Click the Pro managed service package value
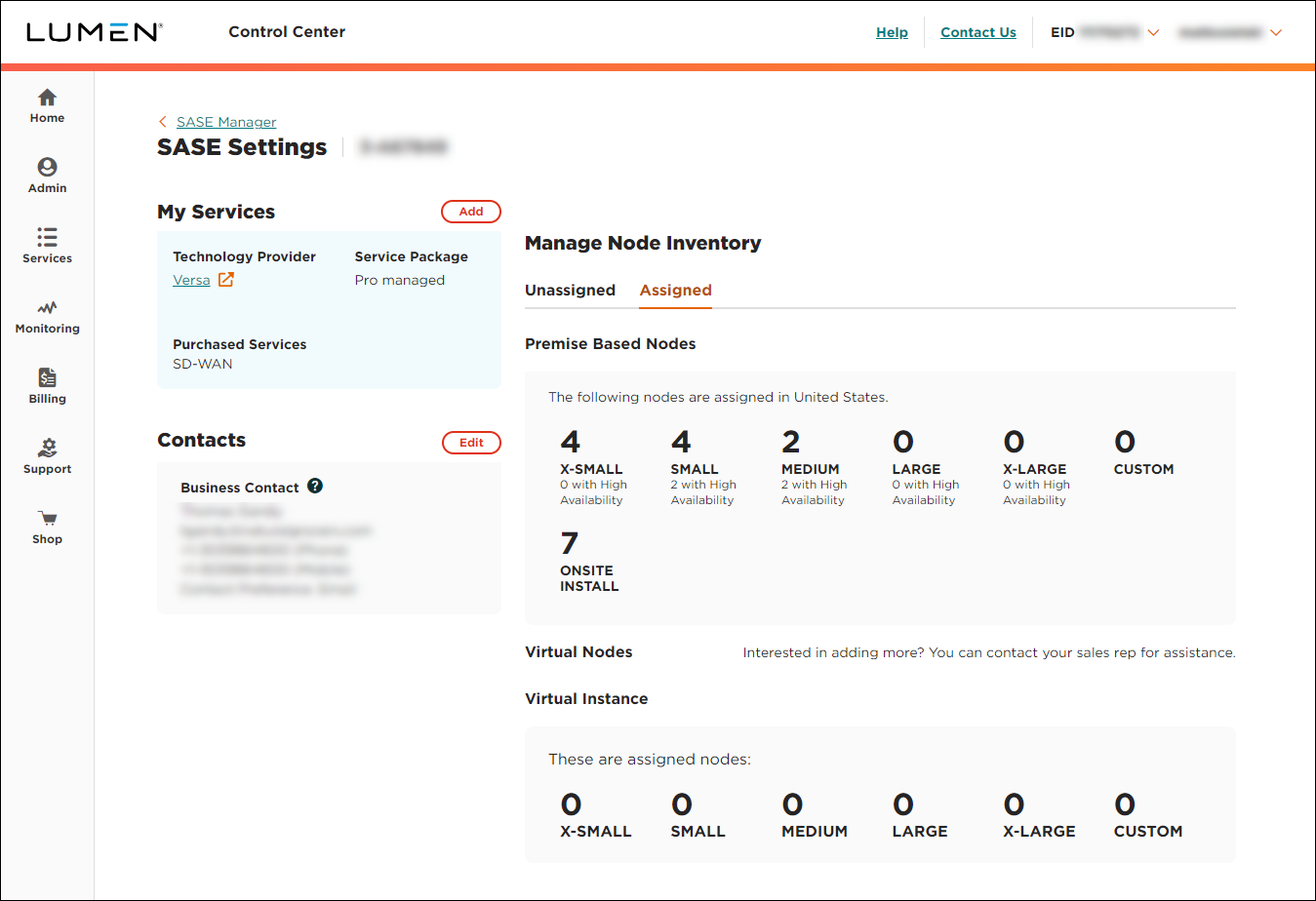This screenshot has width=1316, height=901. [x=400, y=280]
